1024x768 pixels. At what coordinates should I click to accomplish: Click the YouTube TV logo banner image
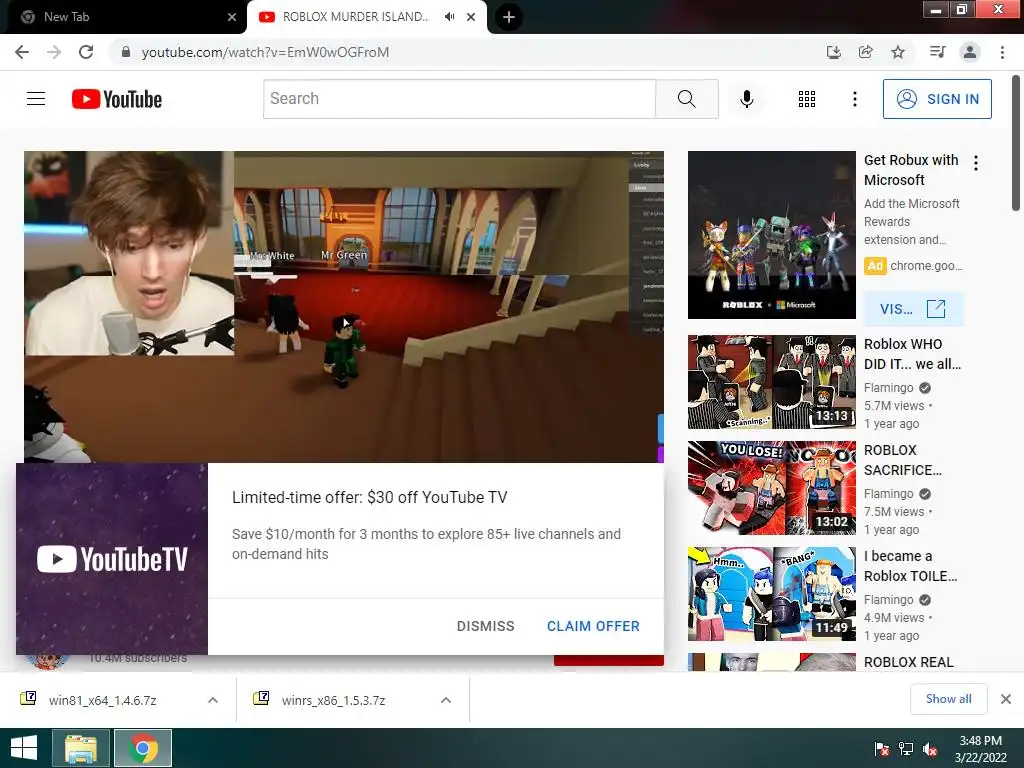(x=112, y=559)
